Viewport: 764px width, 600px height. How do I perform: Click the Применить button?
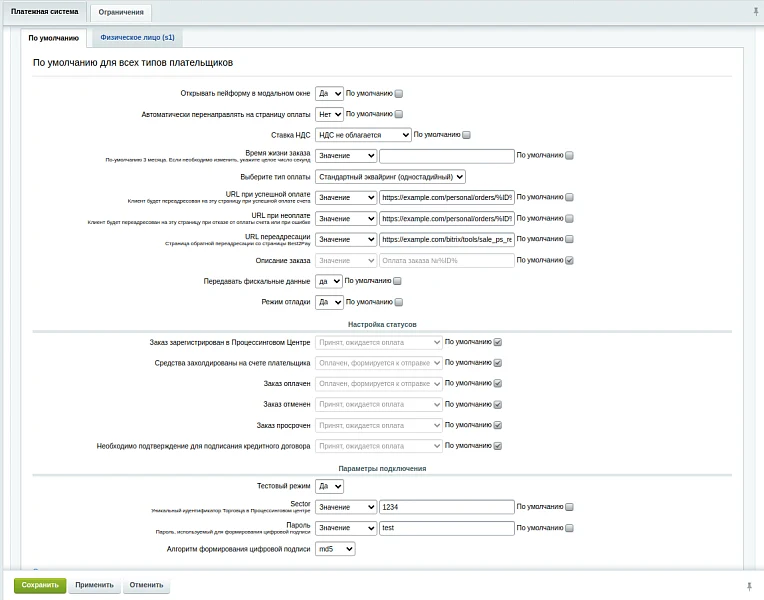coord(95,585)
